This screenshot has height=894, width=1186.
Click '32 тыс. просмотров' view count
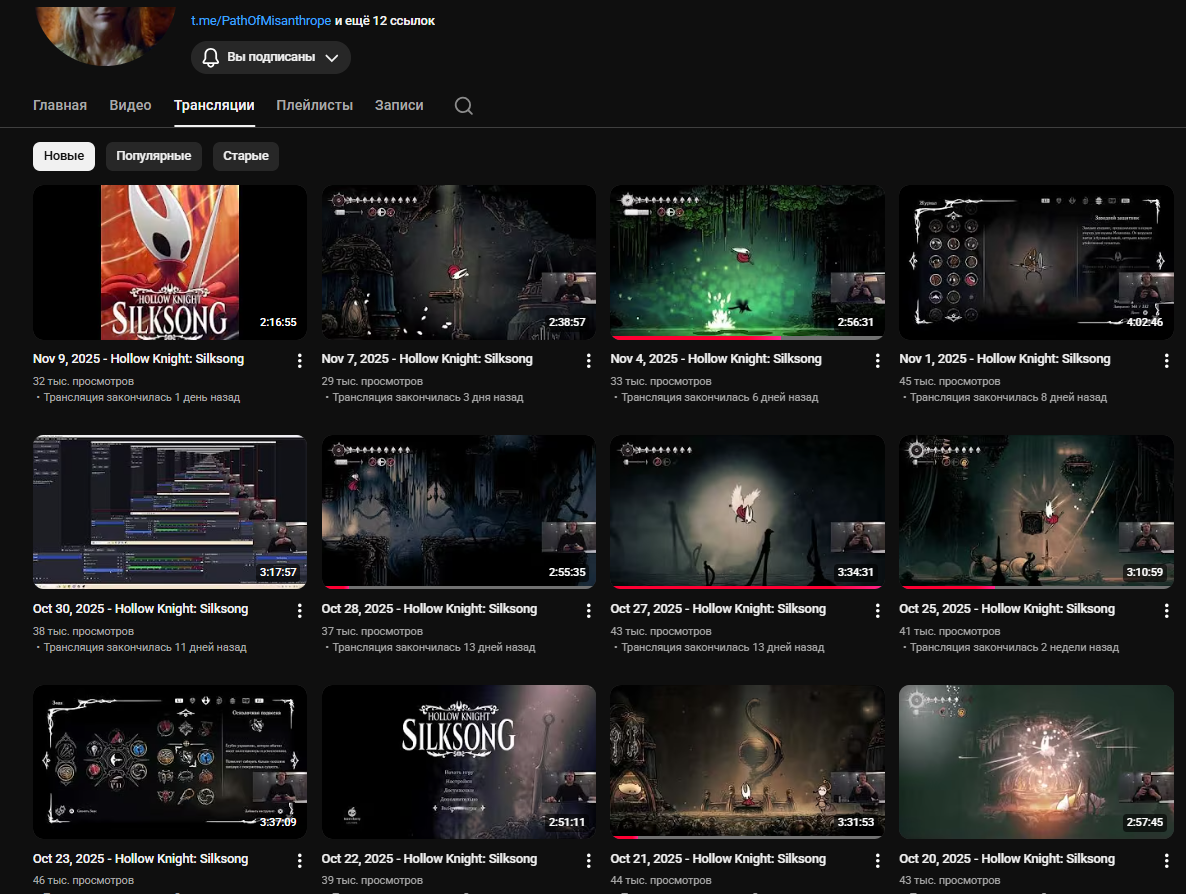(x=83, y=381)
